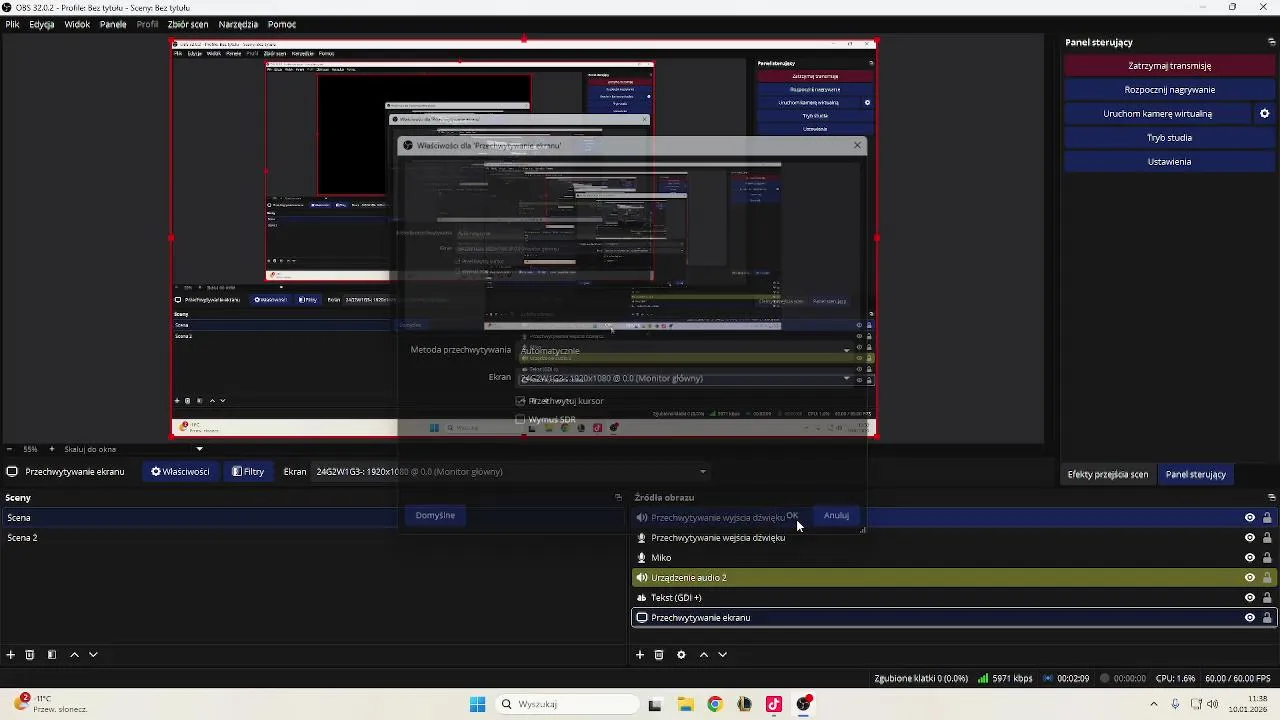Remove the selected scene with the Sceny trash icon
This screenshot has height=720, width=1280.
pos(30,655)
